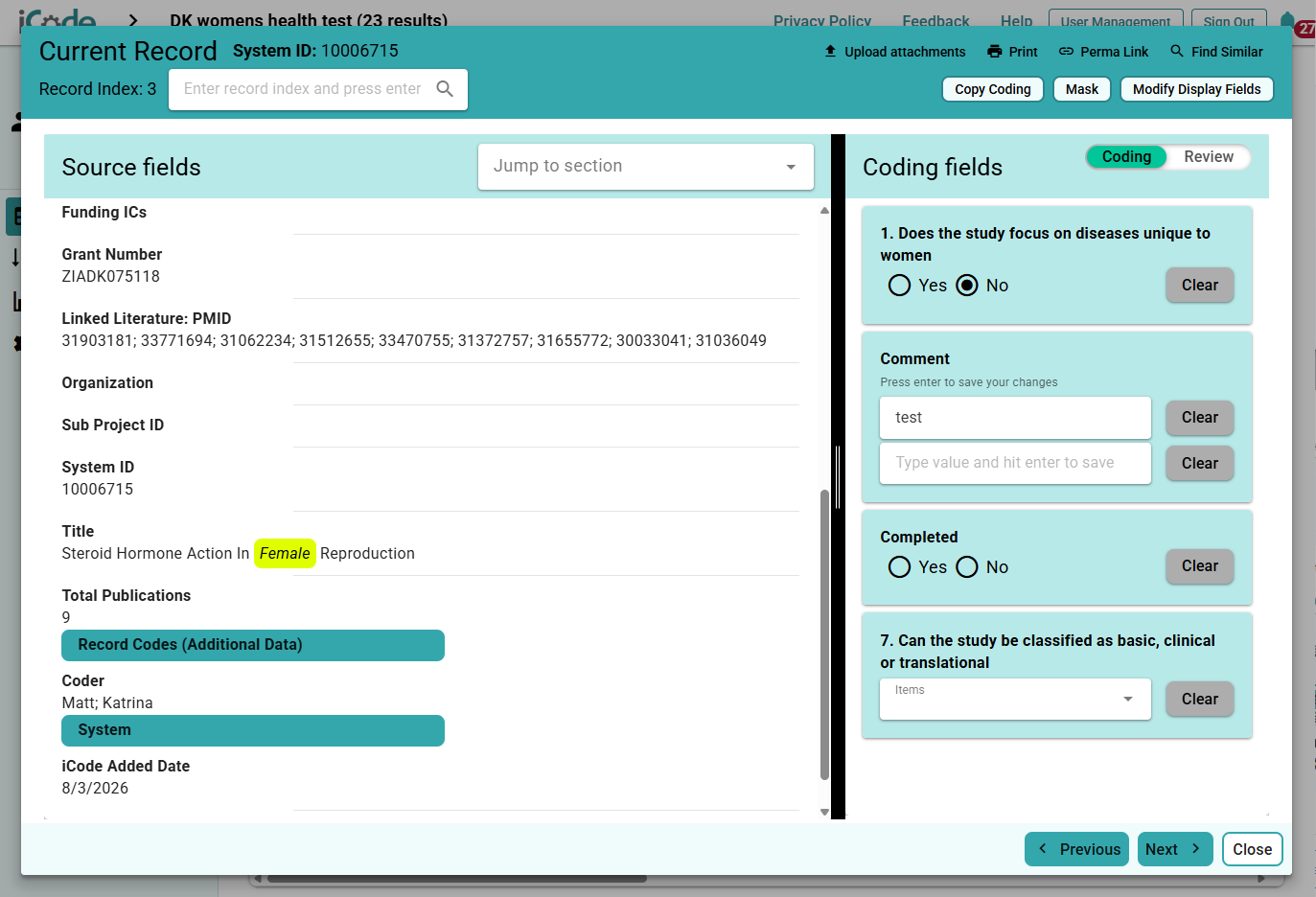Click Modify Display Fields button
Image resolution: width=1316 pixels, height=897 pixels.
1196,89
